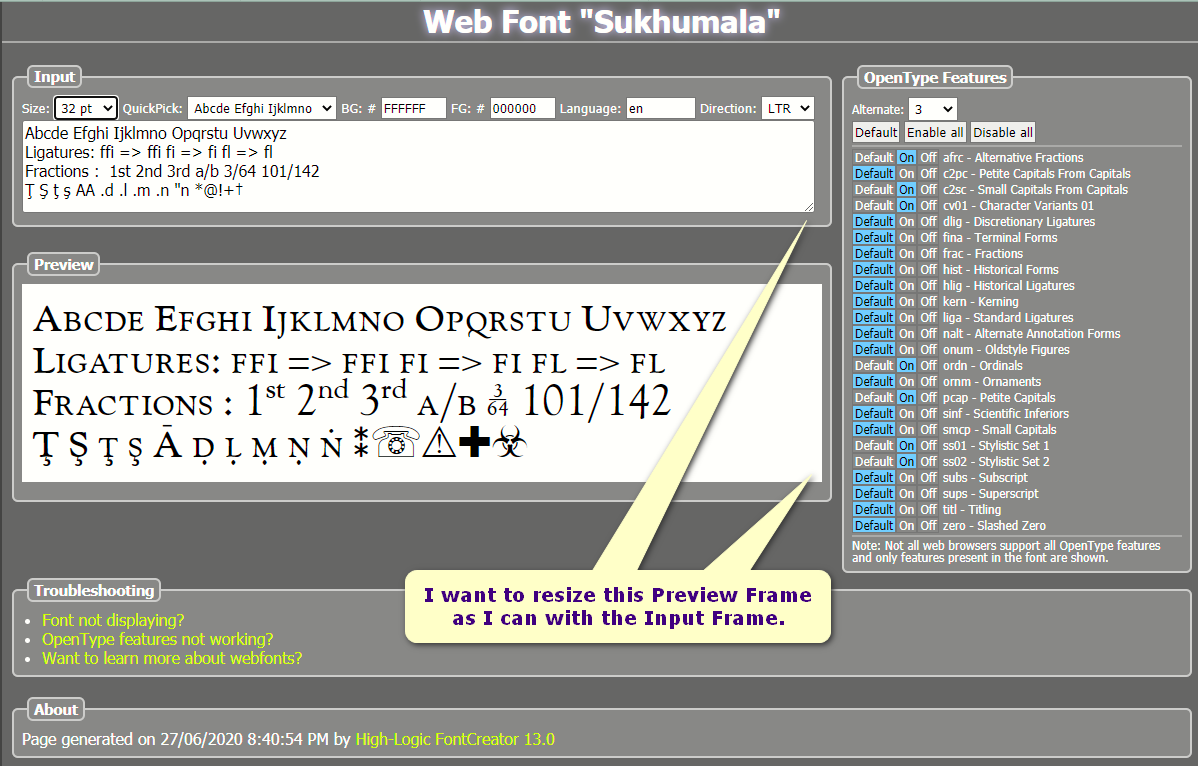Open Want to learn more about webfonts link

[x=172, y=658]
